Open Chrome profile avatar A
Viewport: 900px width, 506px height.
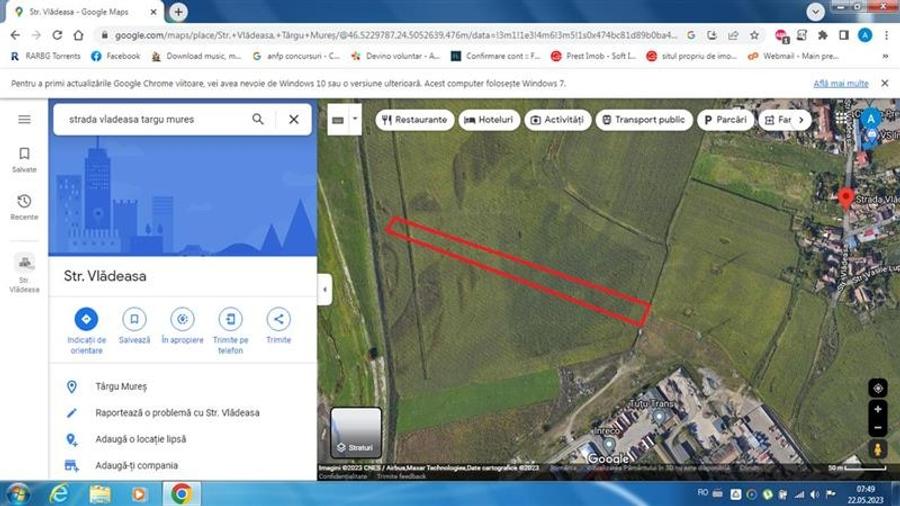[865, 35]
